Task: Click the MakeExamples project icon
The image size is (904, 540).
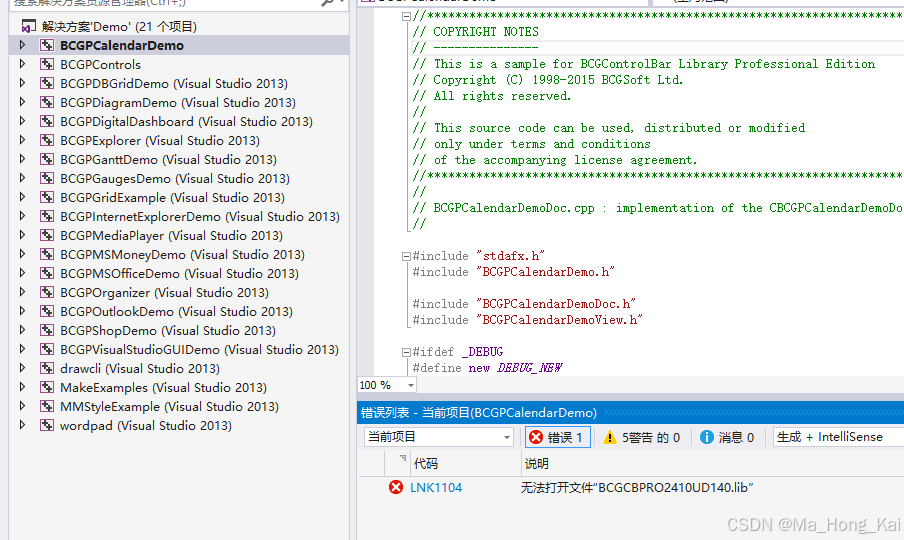Action: click(47, 387)
